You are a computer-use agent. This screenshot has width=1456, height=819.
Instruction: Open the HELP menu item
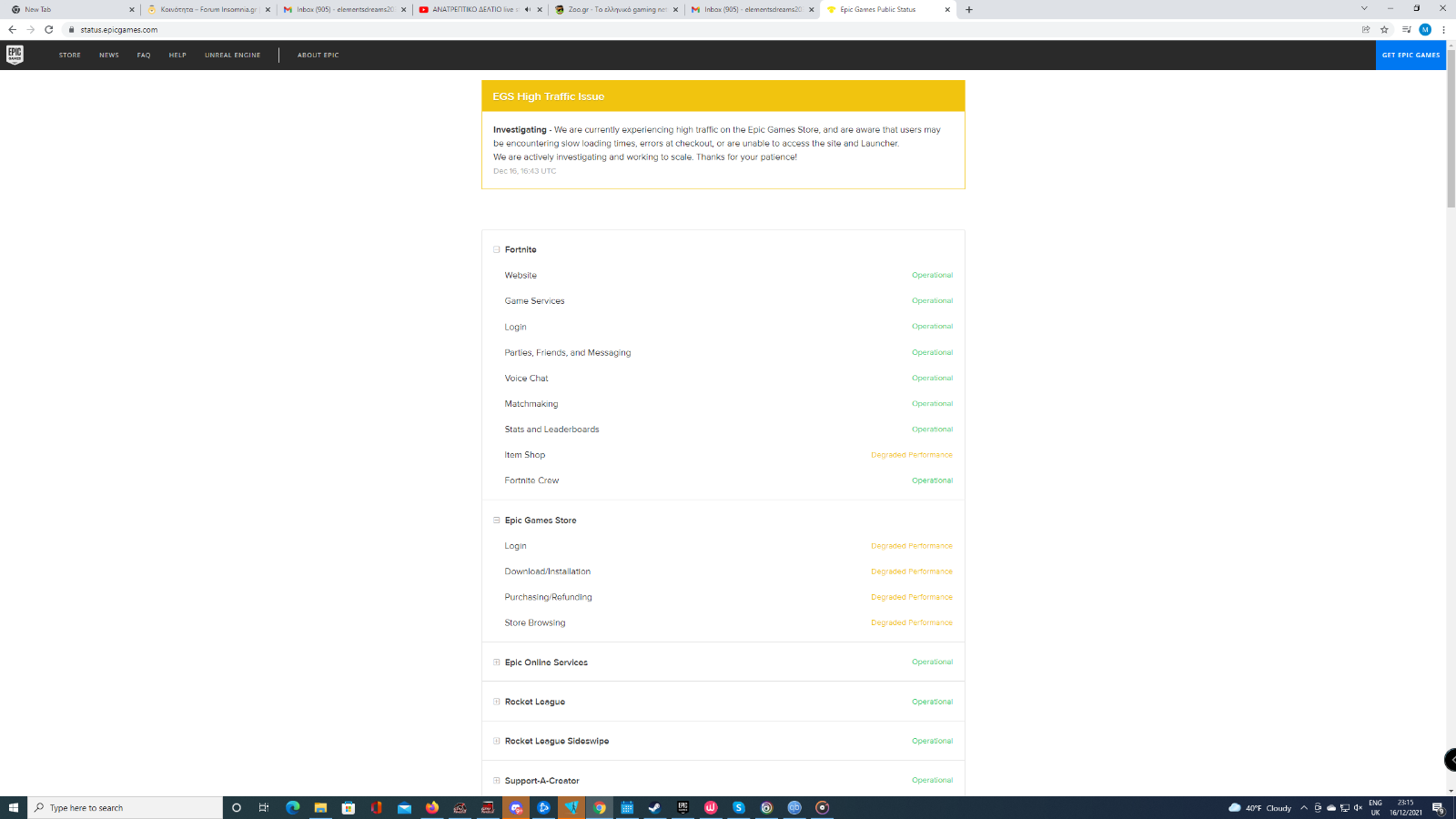pos(177,55)
